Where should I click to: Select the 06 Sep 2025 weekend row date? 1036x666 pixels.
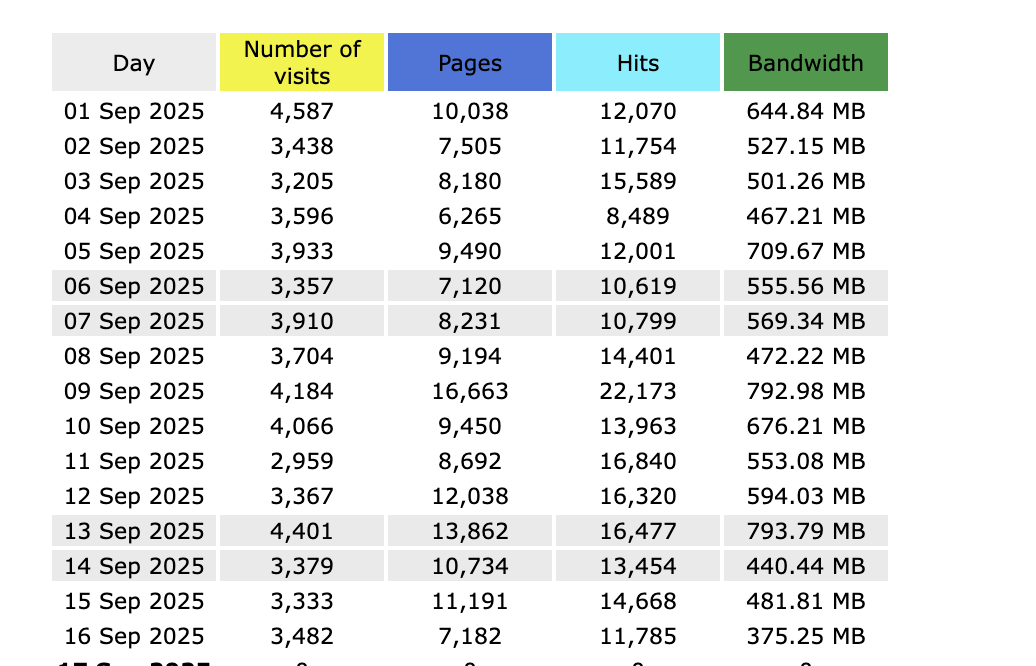pyautogui.click(x=134, y=286)
